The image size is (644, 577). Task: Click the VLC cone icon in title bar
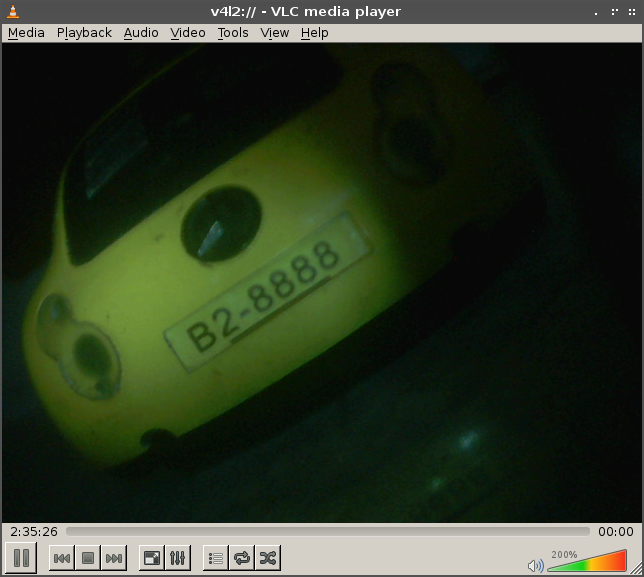(x=13, y=11)
